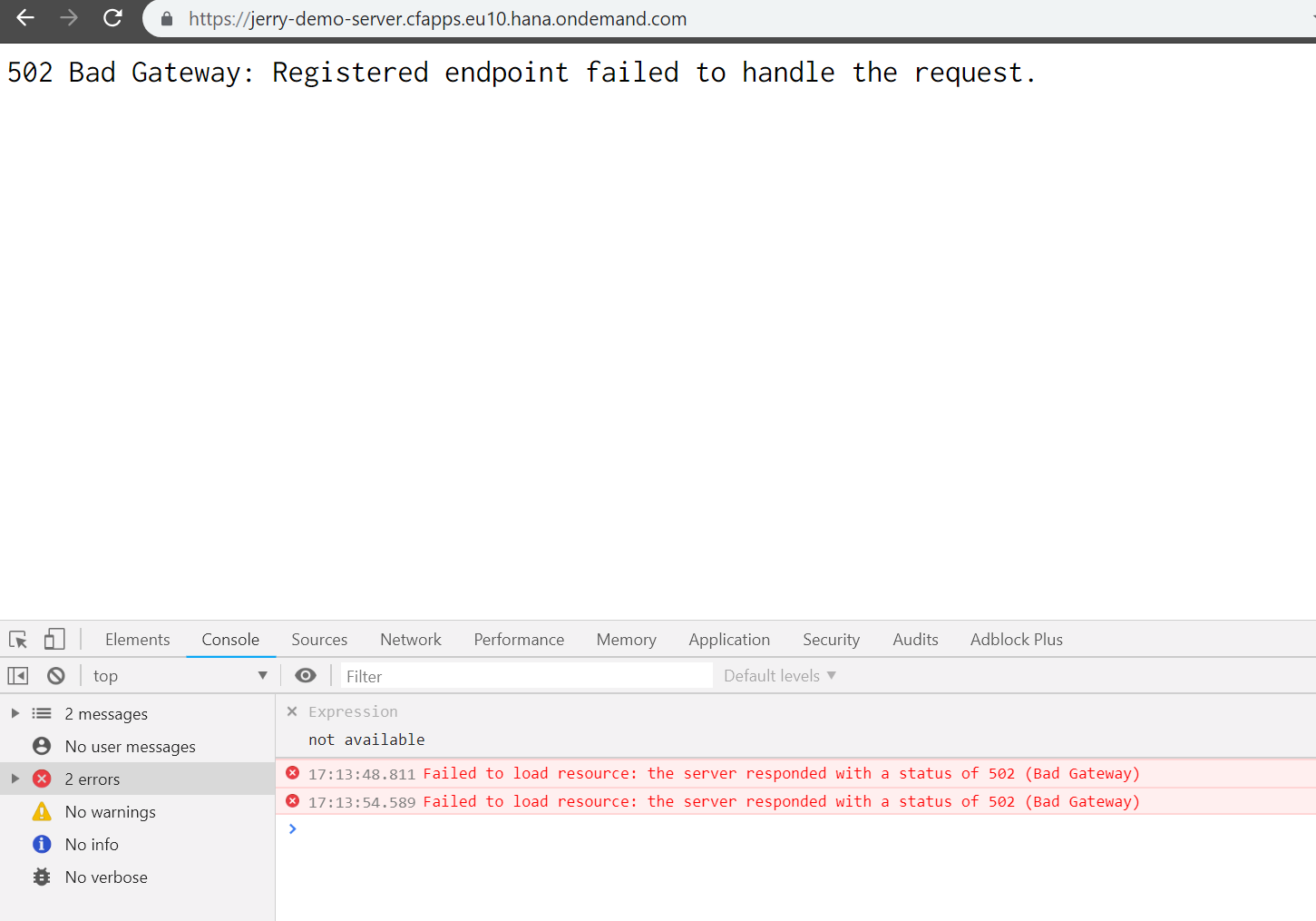
Task: Switch to the Console tab
Action: click(x=230, y=640)
